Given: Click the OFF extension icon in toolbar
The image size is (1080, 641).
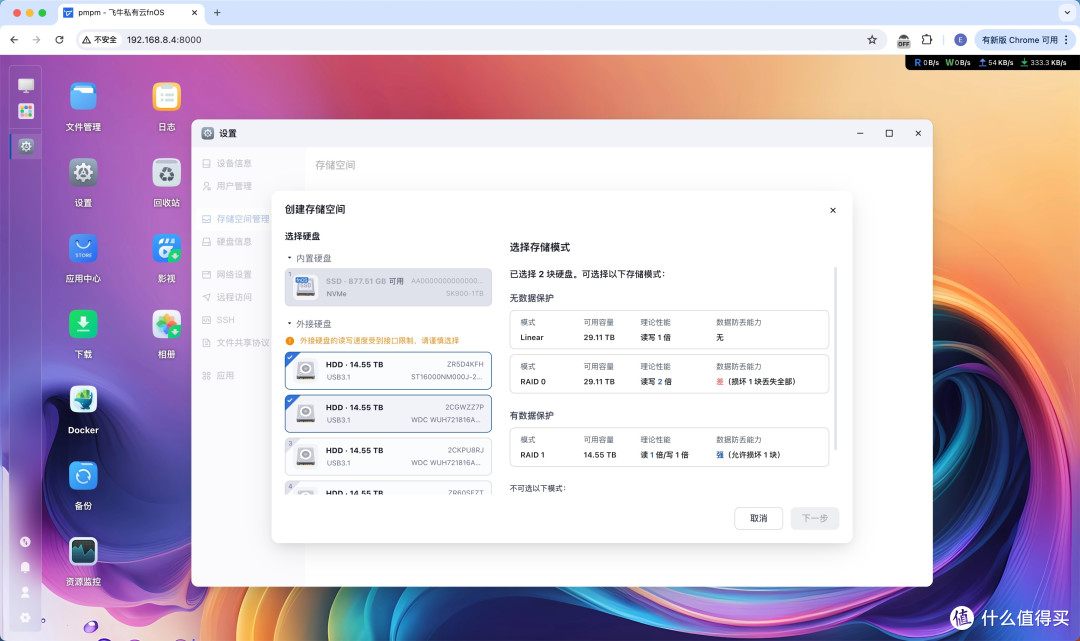Looking at the screenshot, I should click(x=904, y=41).
